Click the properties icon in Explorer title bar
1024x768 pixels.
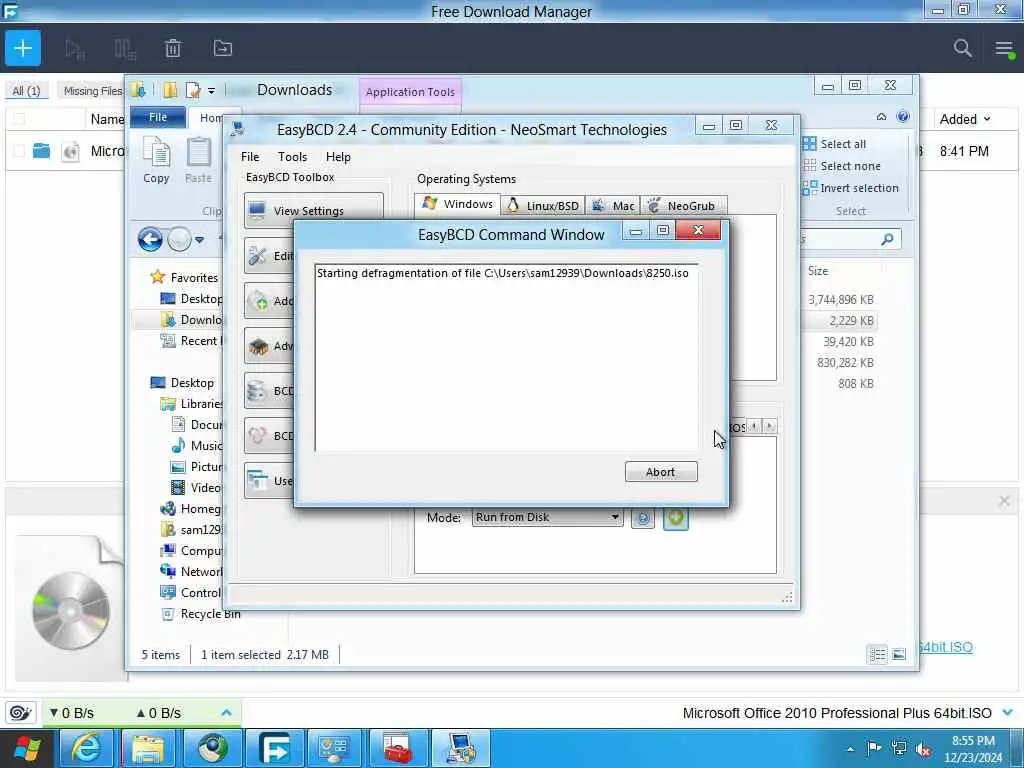pyautogui.click(x=193, y=89)
